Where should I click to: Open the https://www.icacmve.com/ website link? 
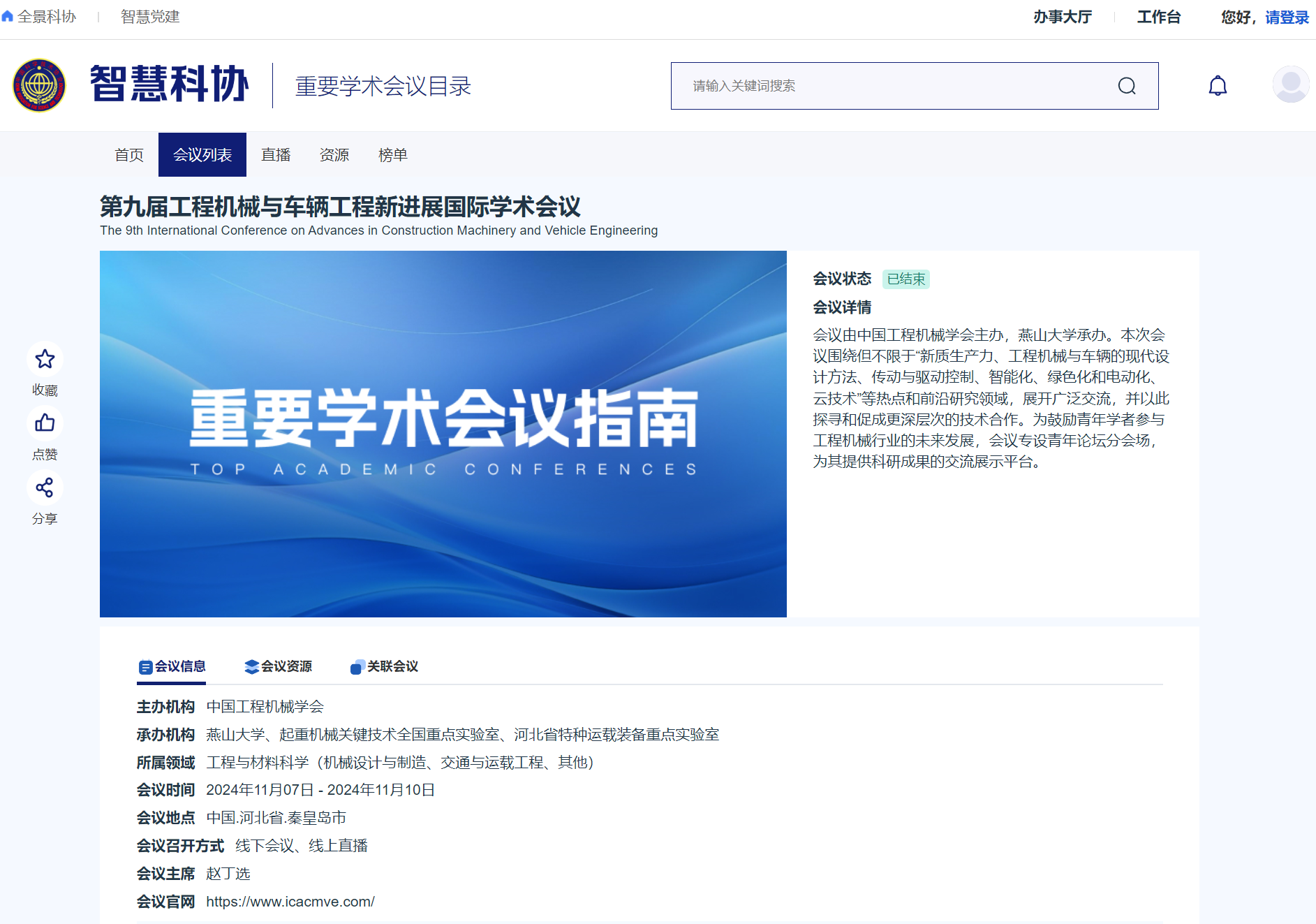pyautogui.click(x=290, y=902)
